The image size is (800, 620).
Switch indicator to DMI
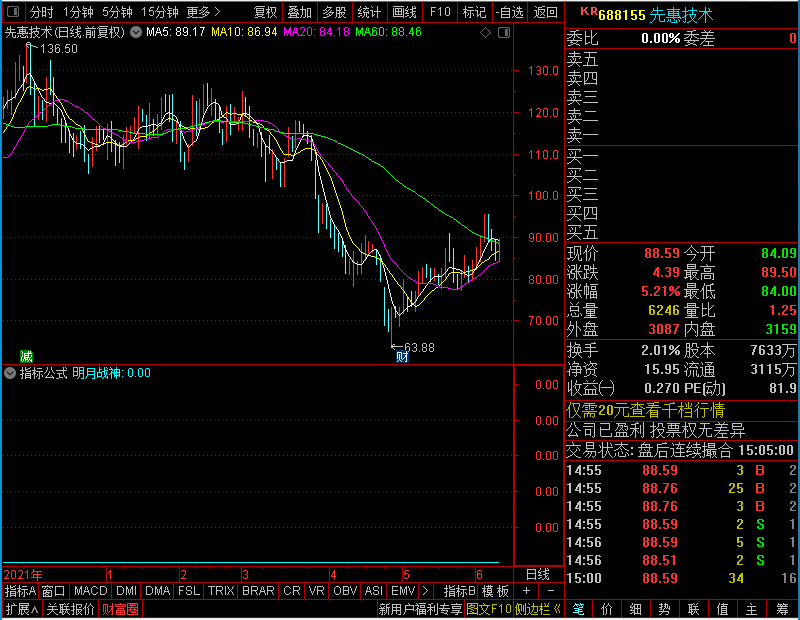pos(126,591)
